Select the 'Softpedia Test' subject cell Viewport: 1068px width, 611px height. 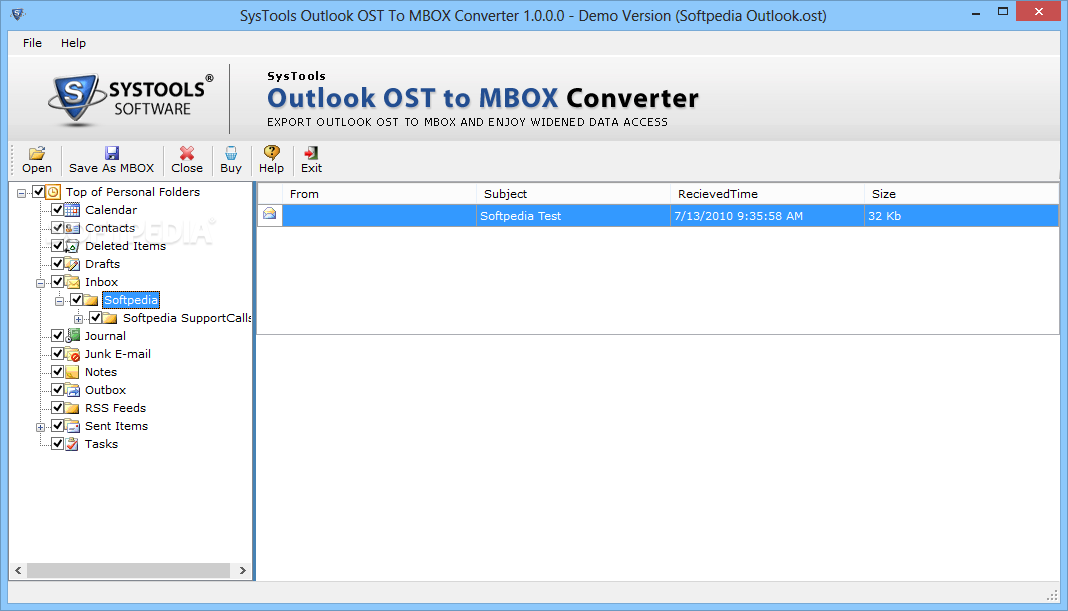[x=574, y=216]
